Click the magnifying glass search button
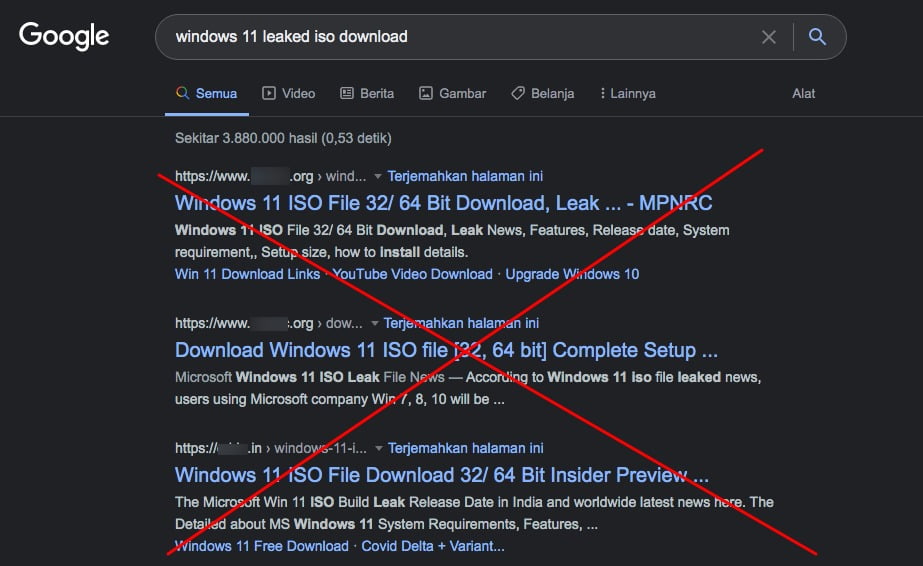This screenshot has width=923, height=566. pos(816,36)
